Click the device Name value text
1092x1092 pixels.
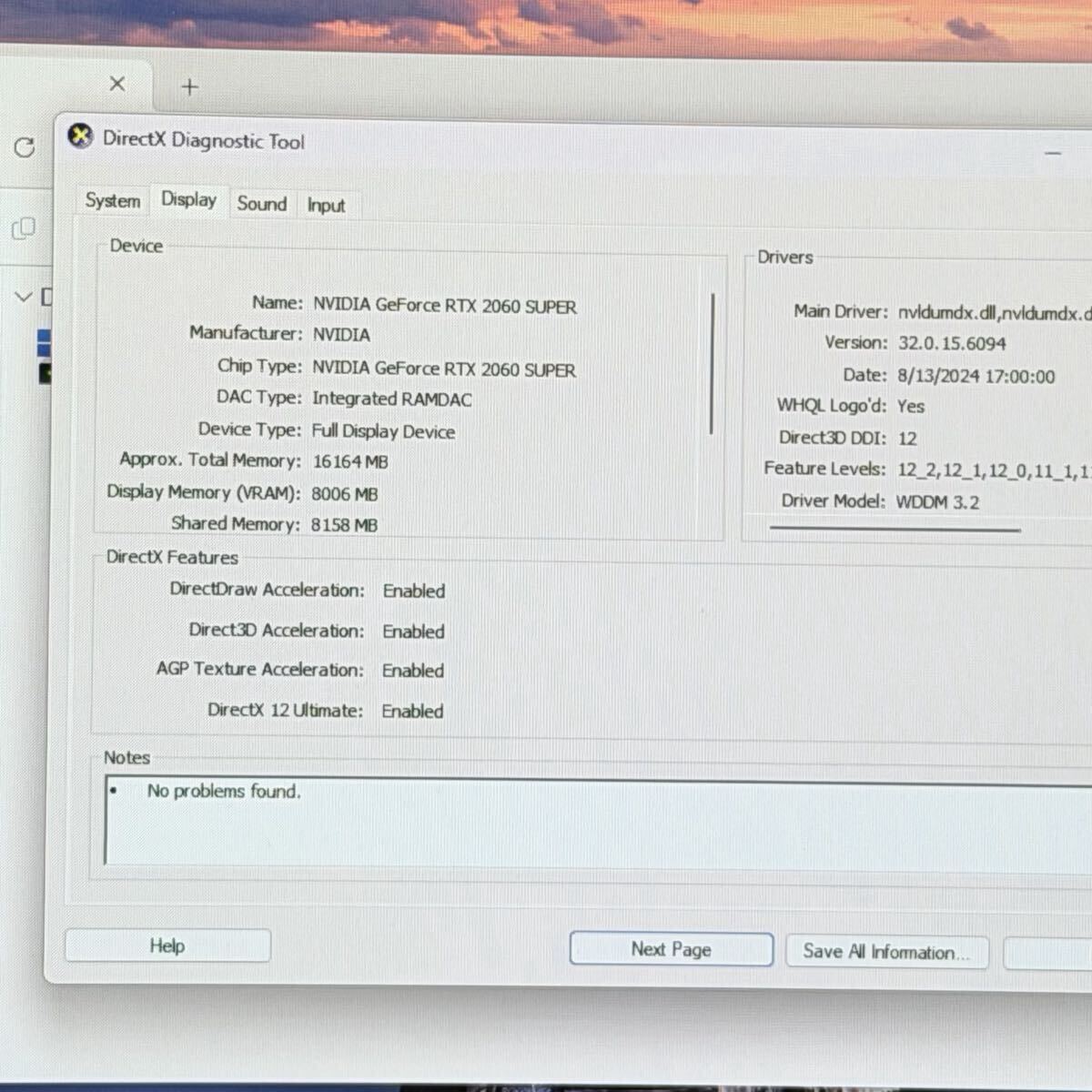(x=444, y=306)
